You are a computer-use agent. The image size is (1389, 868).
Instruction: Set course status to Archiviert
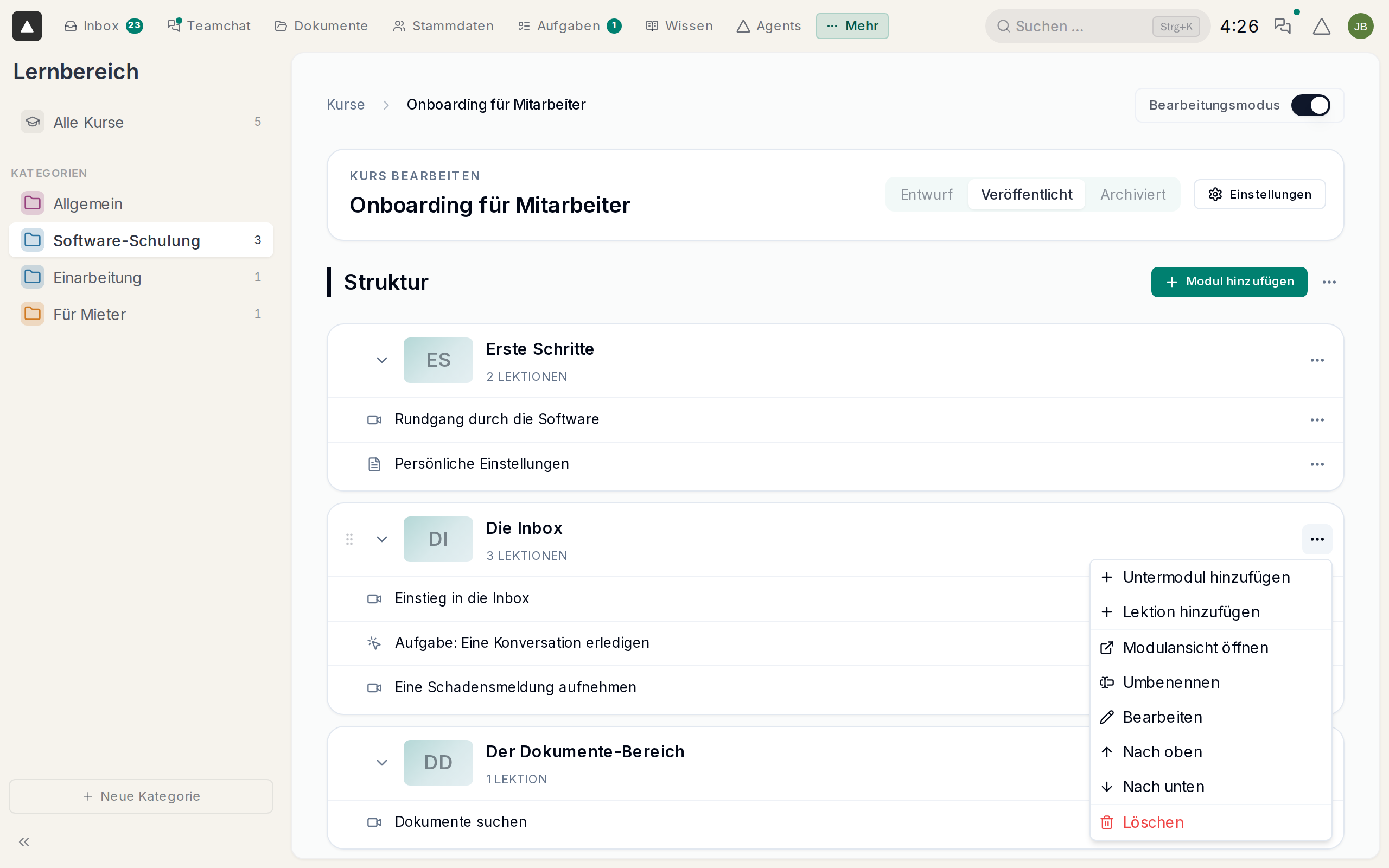pyautogui.click(x=1132, y=195)
